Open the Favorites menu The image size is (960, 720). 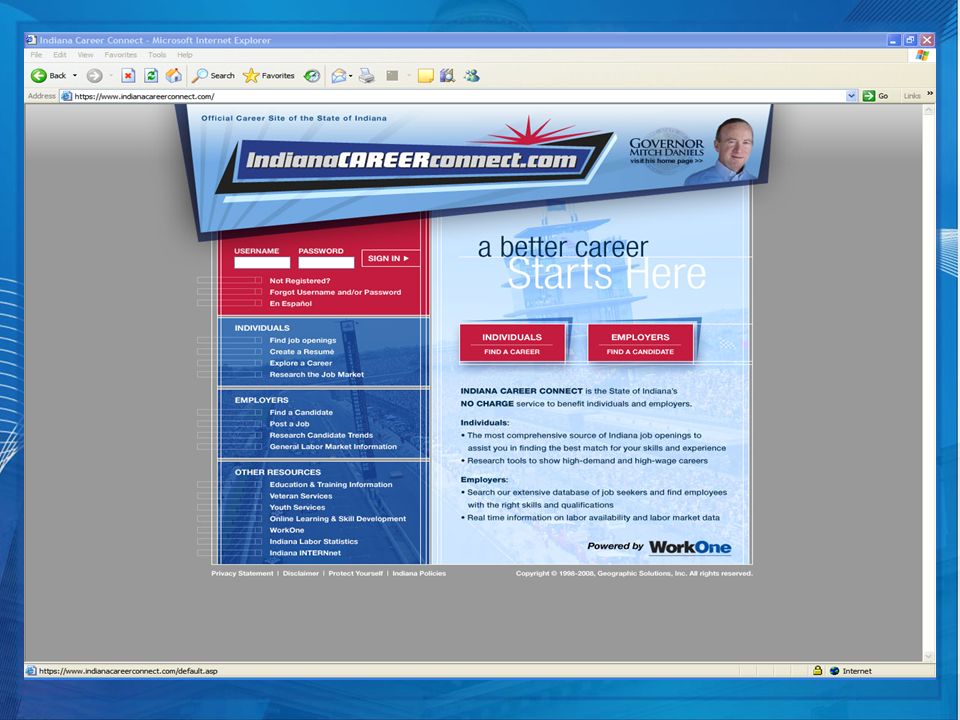tap(121, 54)
